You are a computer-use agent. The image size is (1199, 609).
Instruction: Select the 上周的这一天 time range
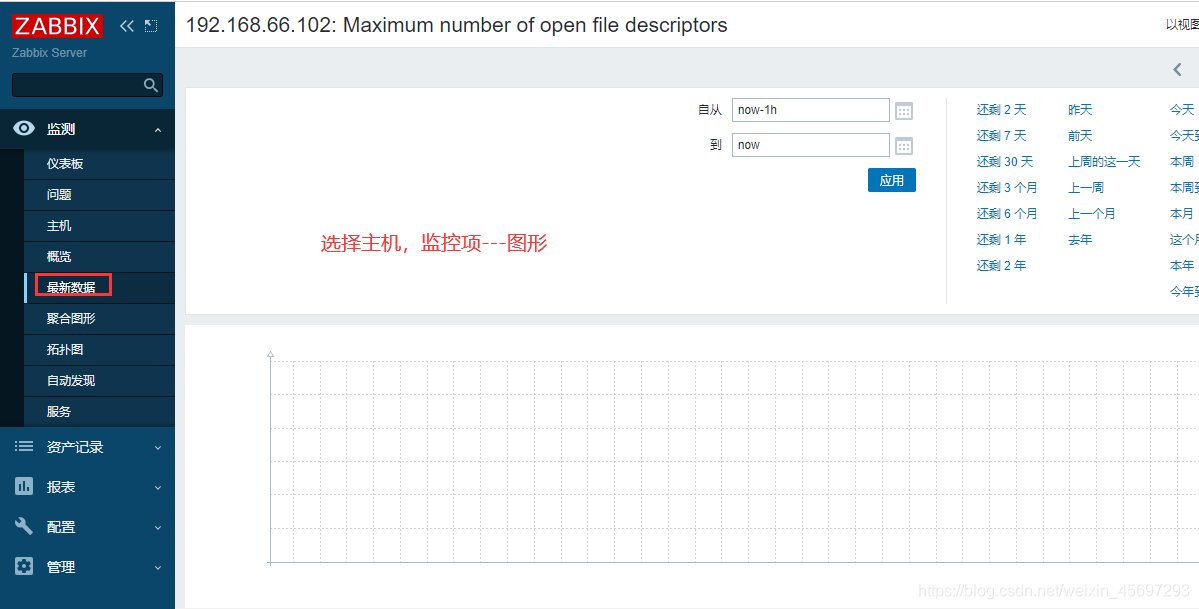point(1104,161)
